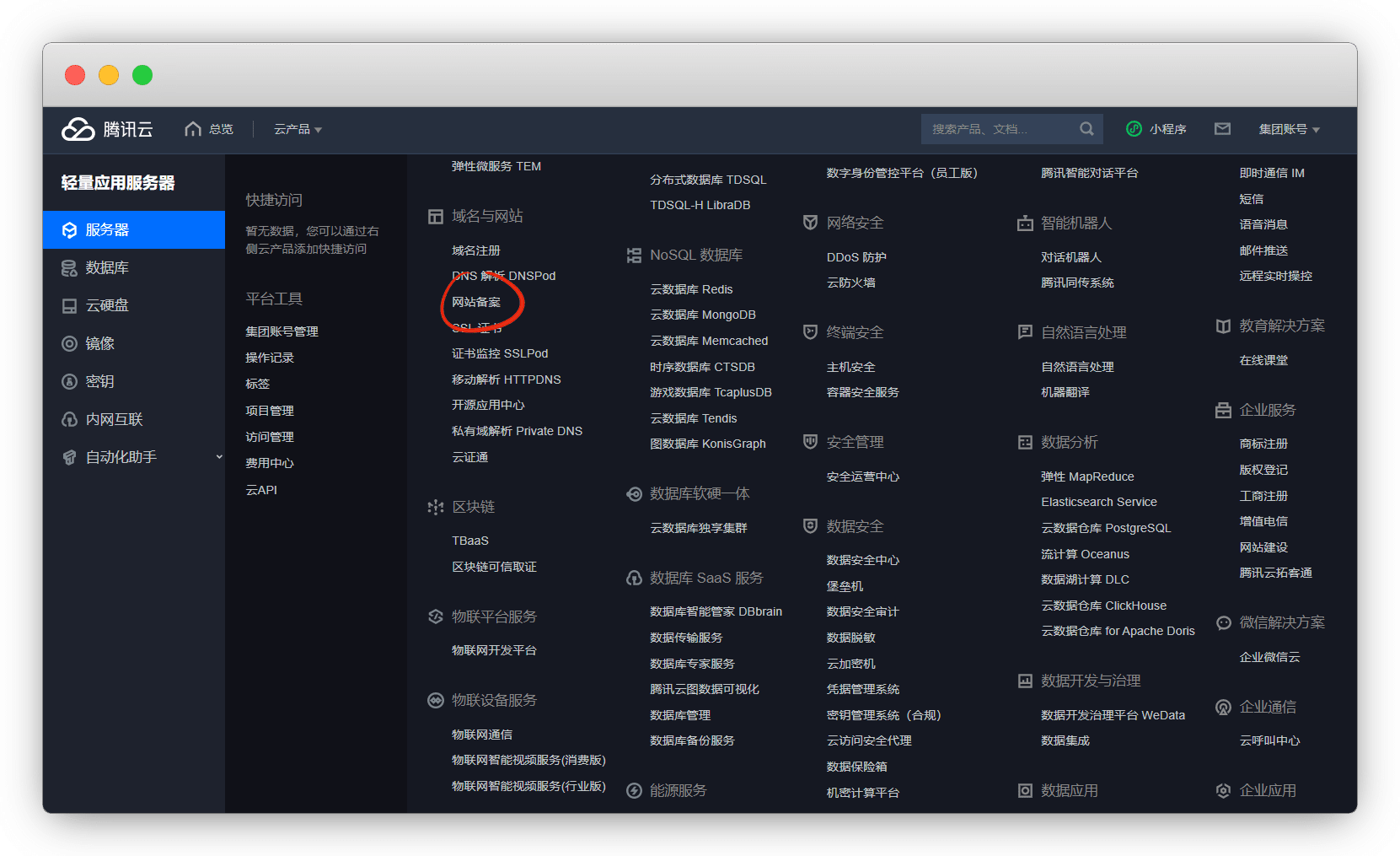Select the 镜像 image icon in sidebar
Image resolution: width=1400 pixels, height=856 pixels.
(69, 344)
